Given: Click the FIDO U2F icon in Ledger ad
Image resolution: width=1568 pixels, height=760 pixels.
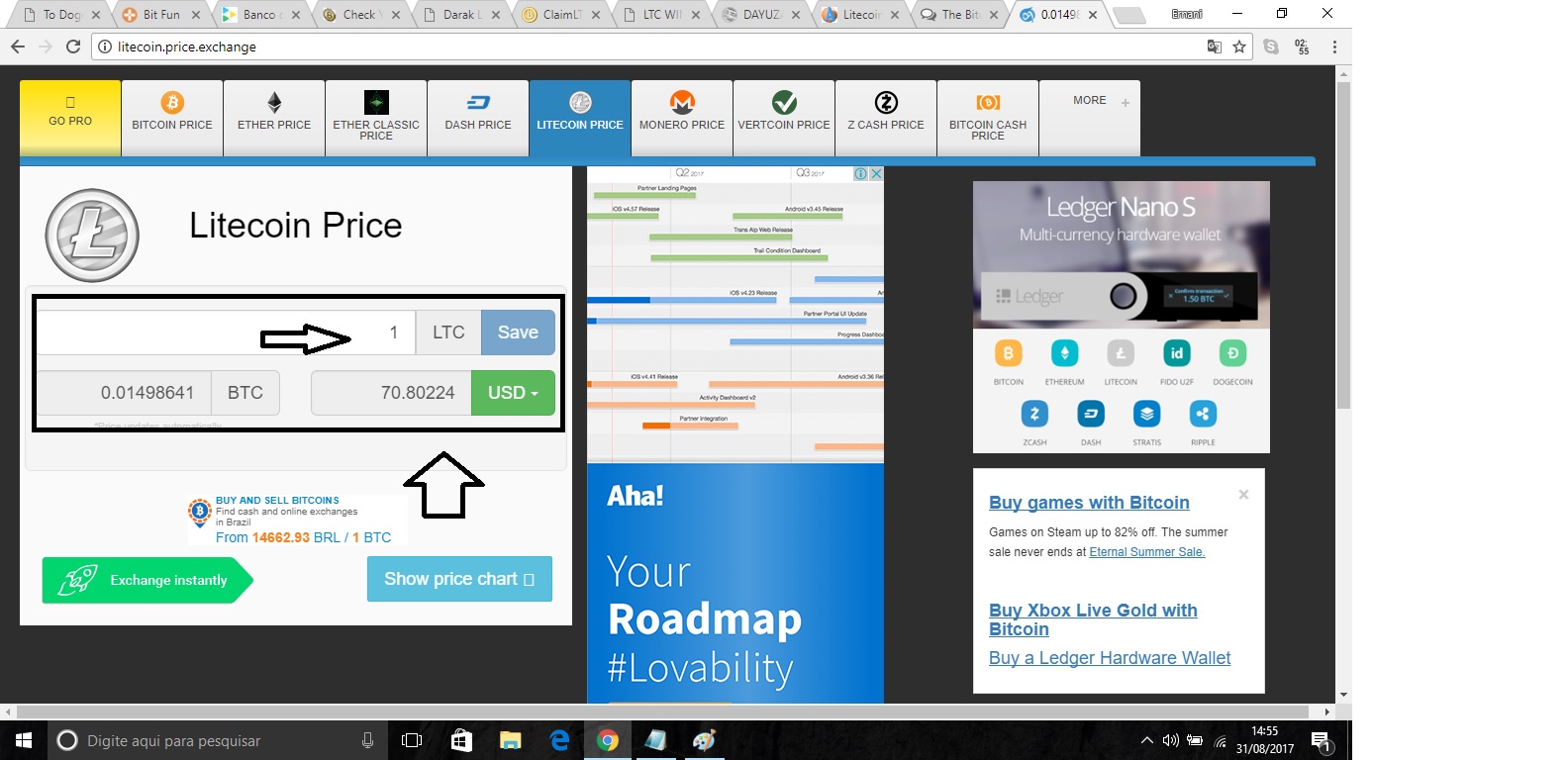Looking at the screenshot, I should coord(1176,353).
